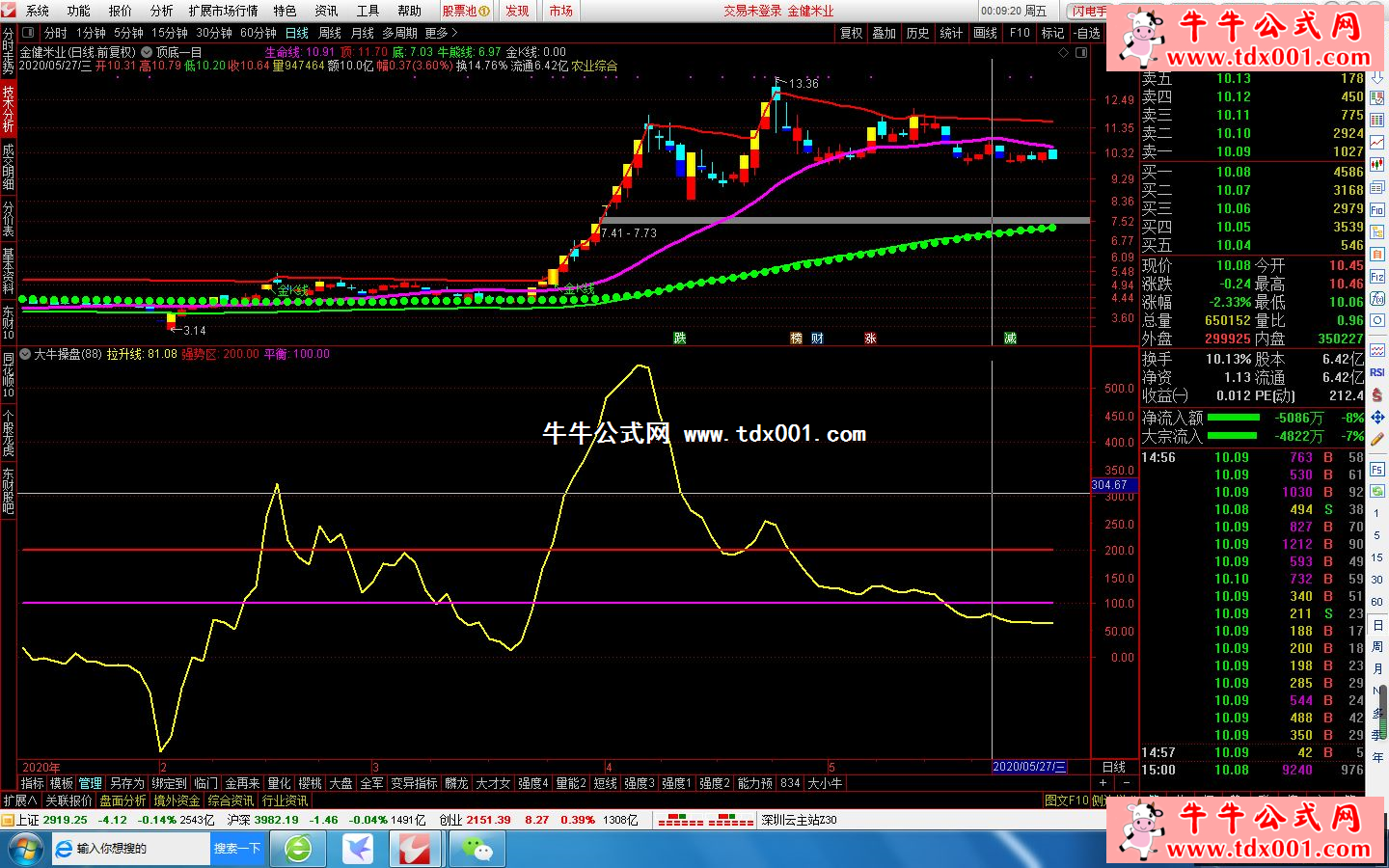Select the 麟龙 indicator tab

pyautogui.click(x=456, y=783)
